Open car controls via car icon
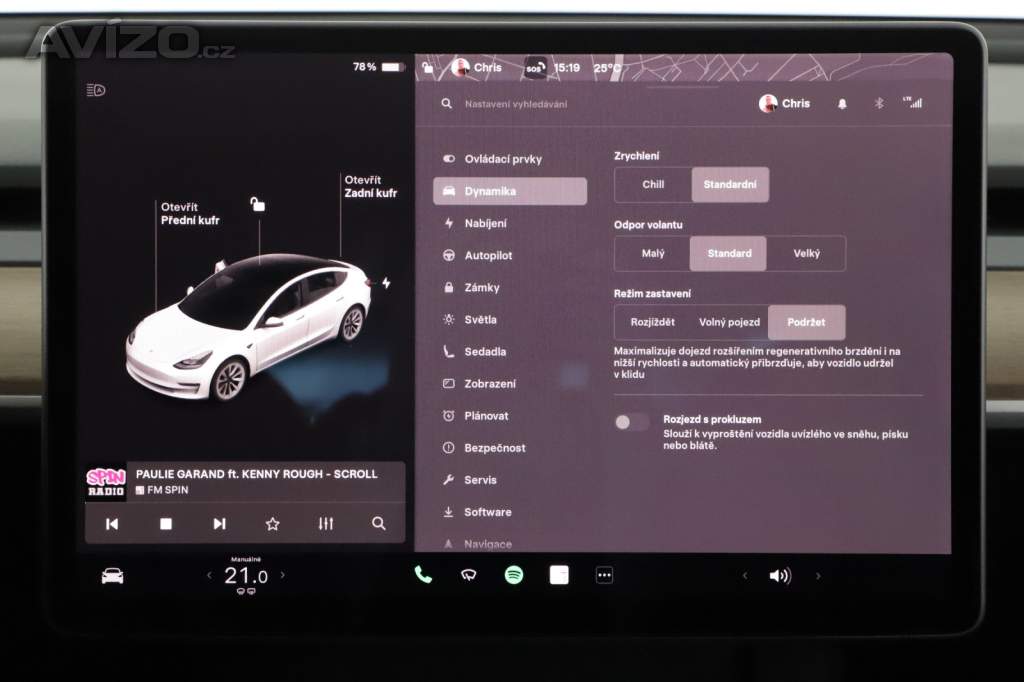The width and height of the screenshot is (1024, 682). 112,576
